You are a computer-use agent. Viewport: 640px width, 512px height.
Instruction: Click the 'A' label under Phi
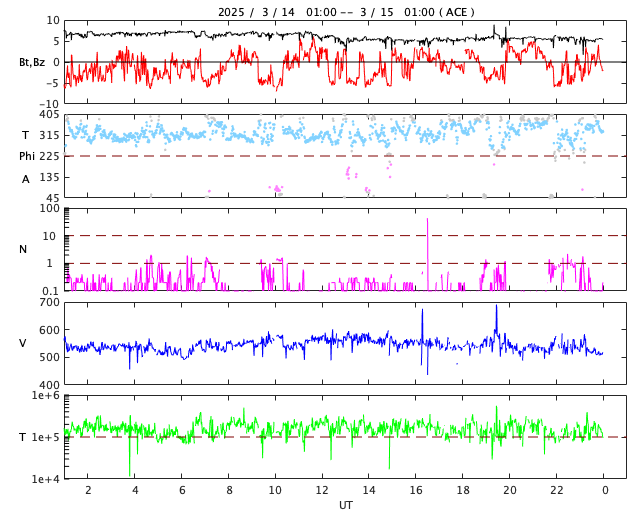pyautogui.click(x=26, y=179)
